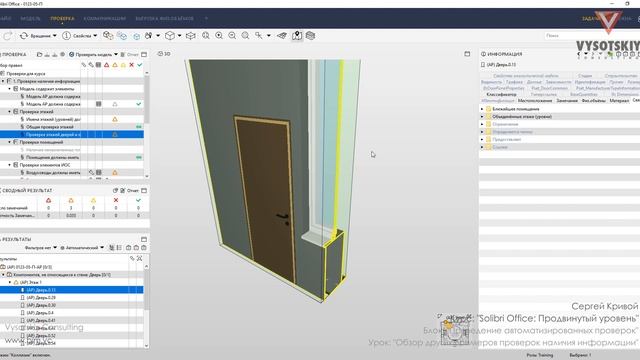Open the Замечания tab in Информация
Screen dimensions: 640x360
coord(567,101)
